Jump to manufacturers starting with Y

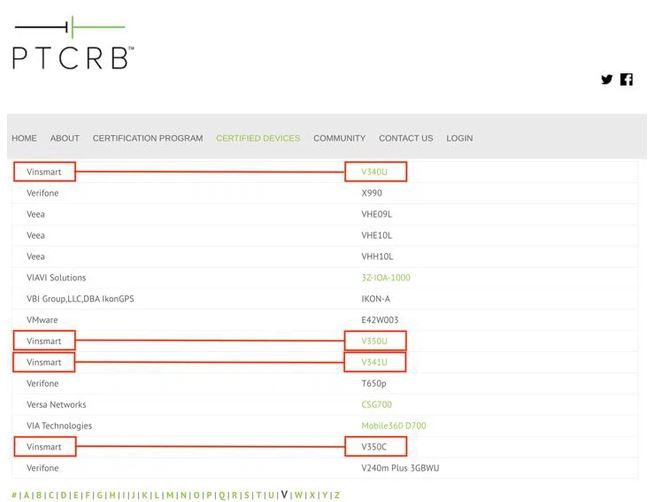click(324, 495)
